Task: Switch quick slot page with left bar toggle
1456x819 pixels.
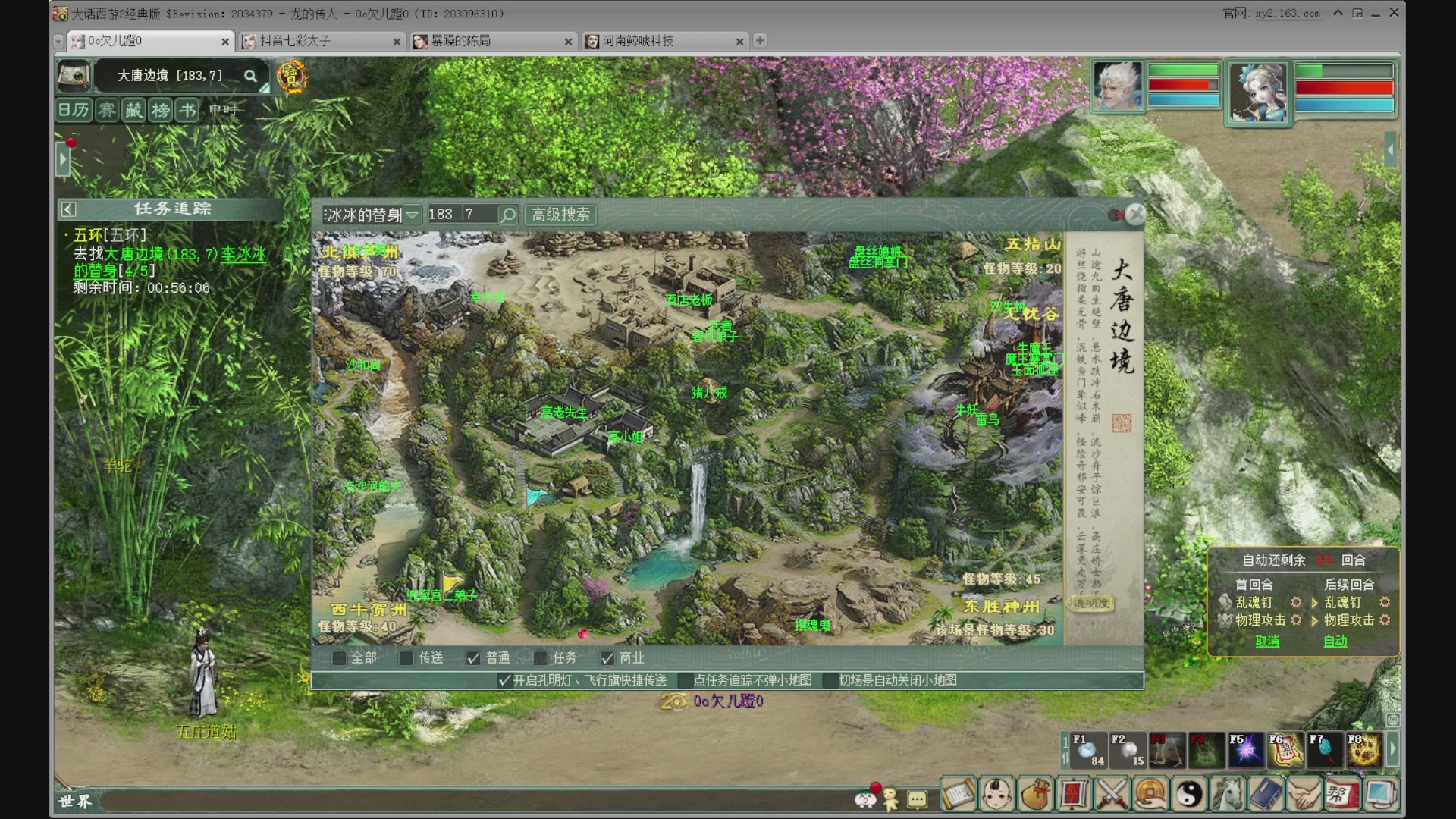Action: click(x=1065, y=750)
